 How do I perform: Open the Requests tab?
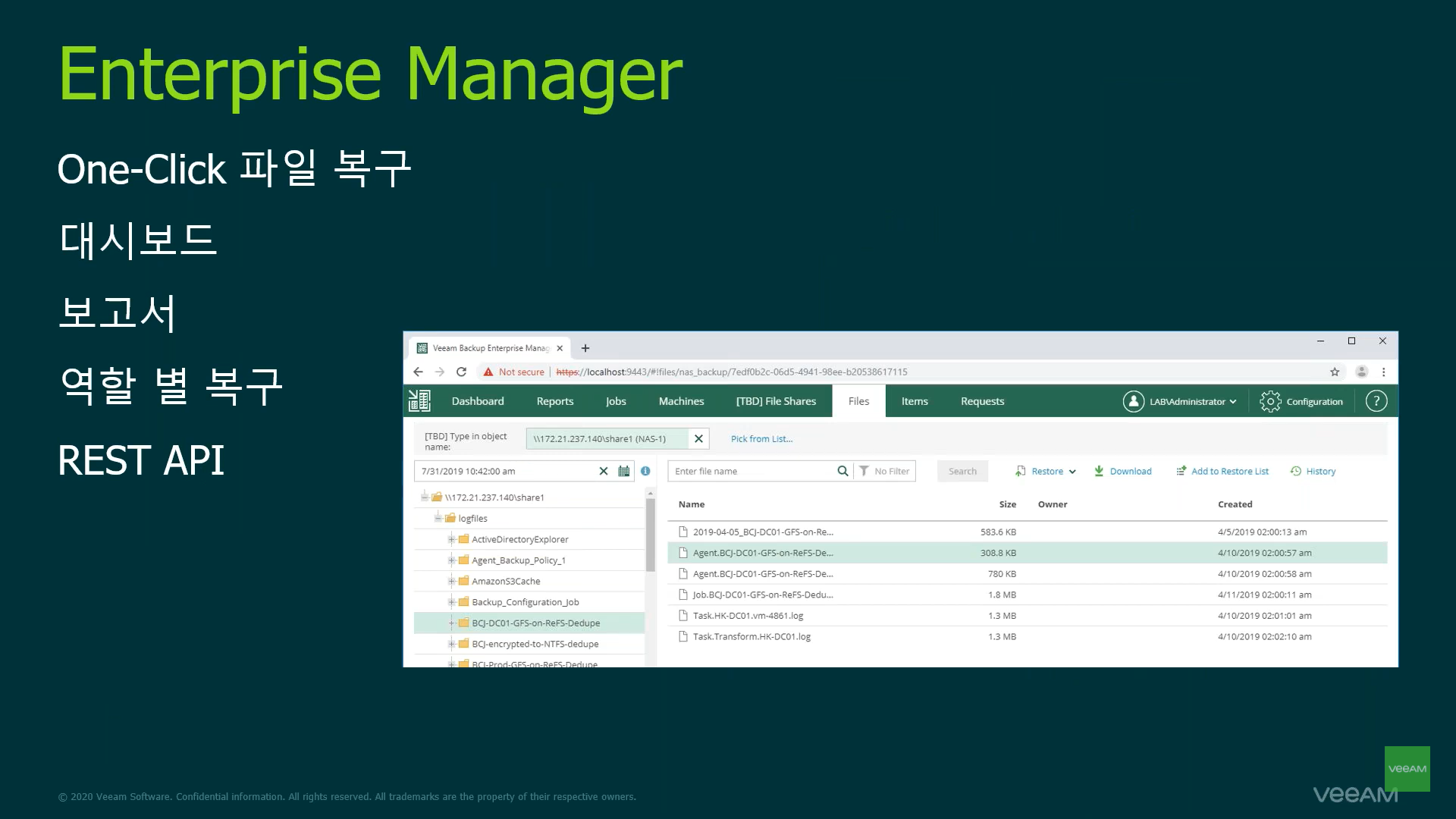click(982, 401)
